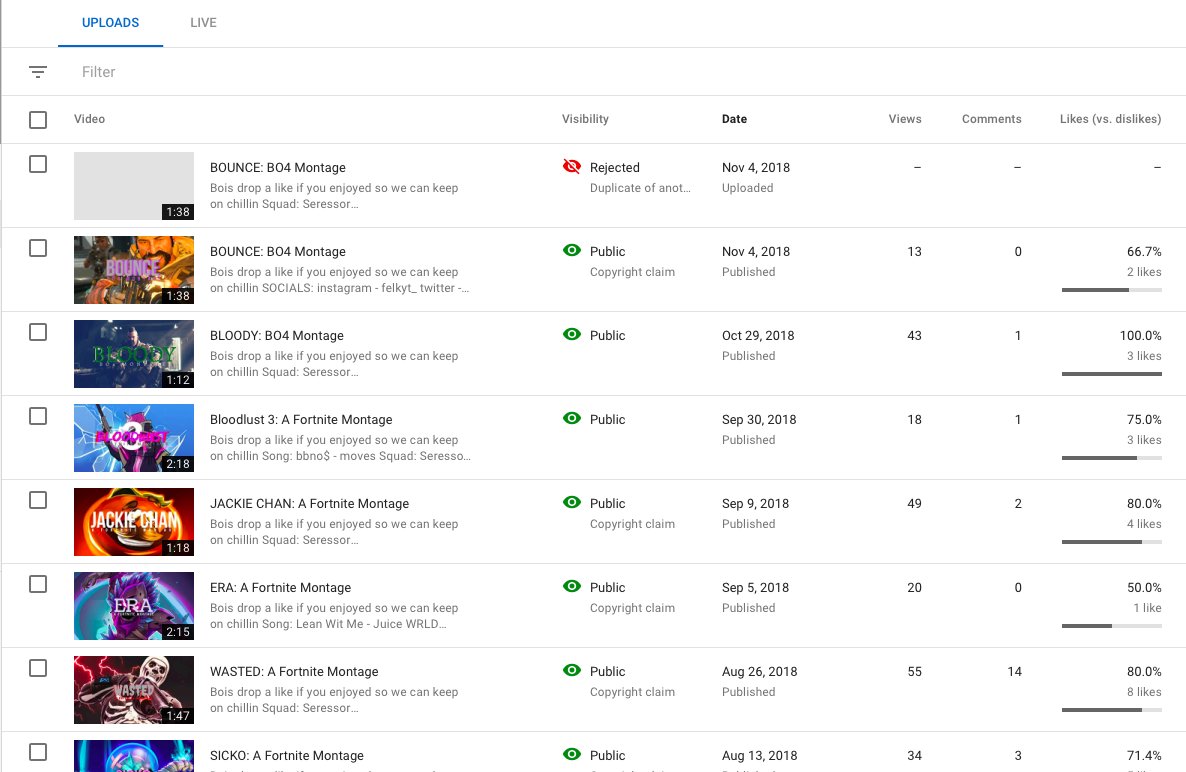
Task: Click the Video column header
Action: tap(89, 119)
